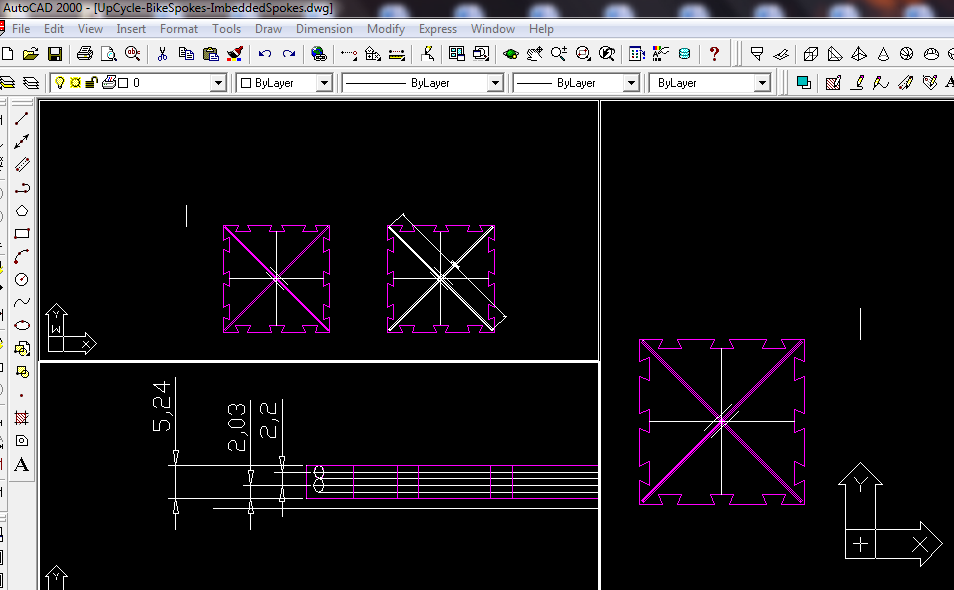Image resolution: width=954 pixels, height=590 pixels.
Task: Select the Line draw tool
Action: [21, 119]
